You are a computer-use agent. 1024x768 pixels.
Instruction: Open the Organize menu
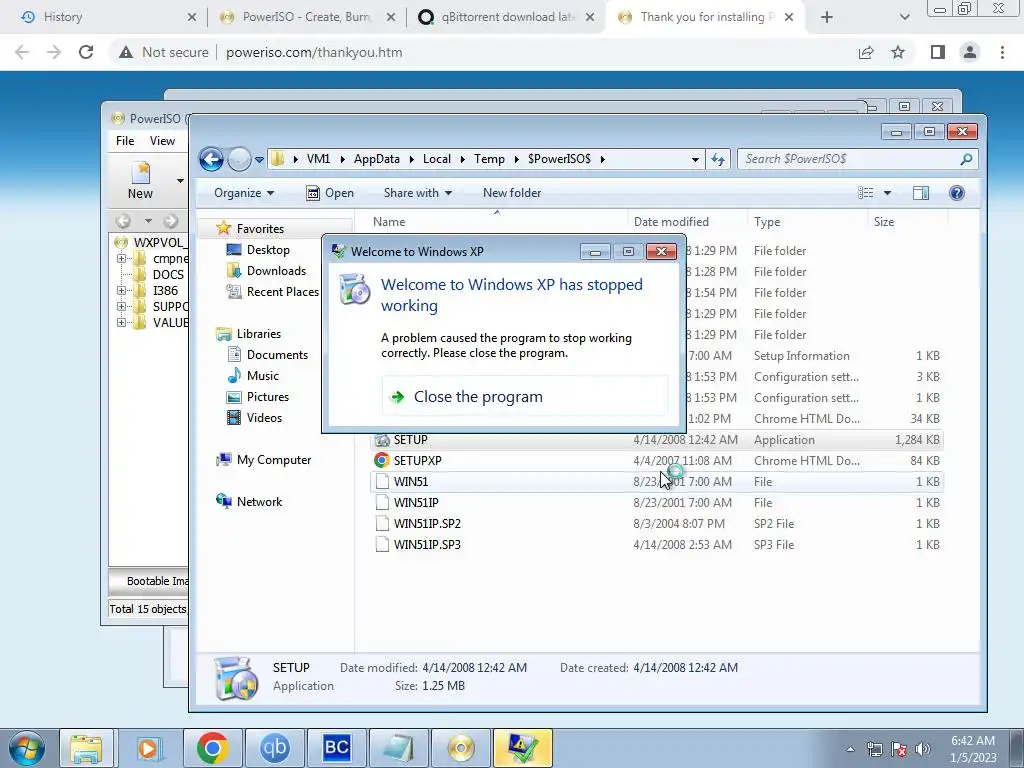[244, 193]
